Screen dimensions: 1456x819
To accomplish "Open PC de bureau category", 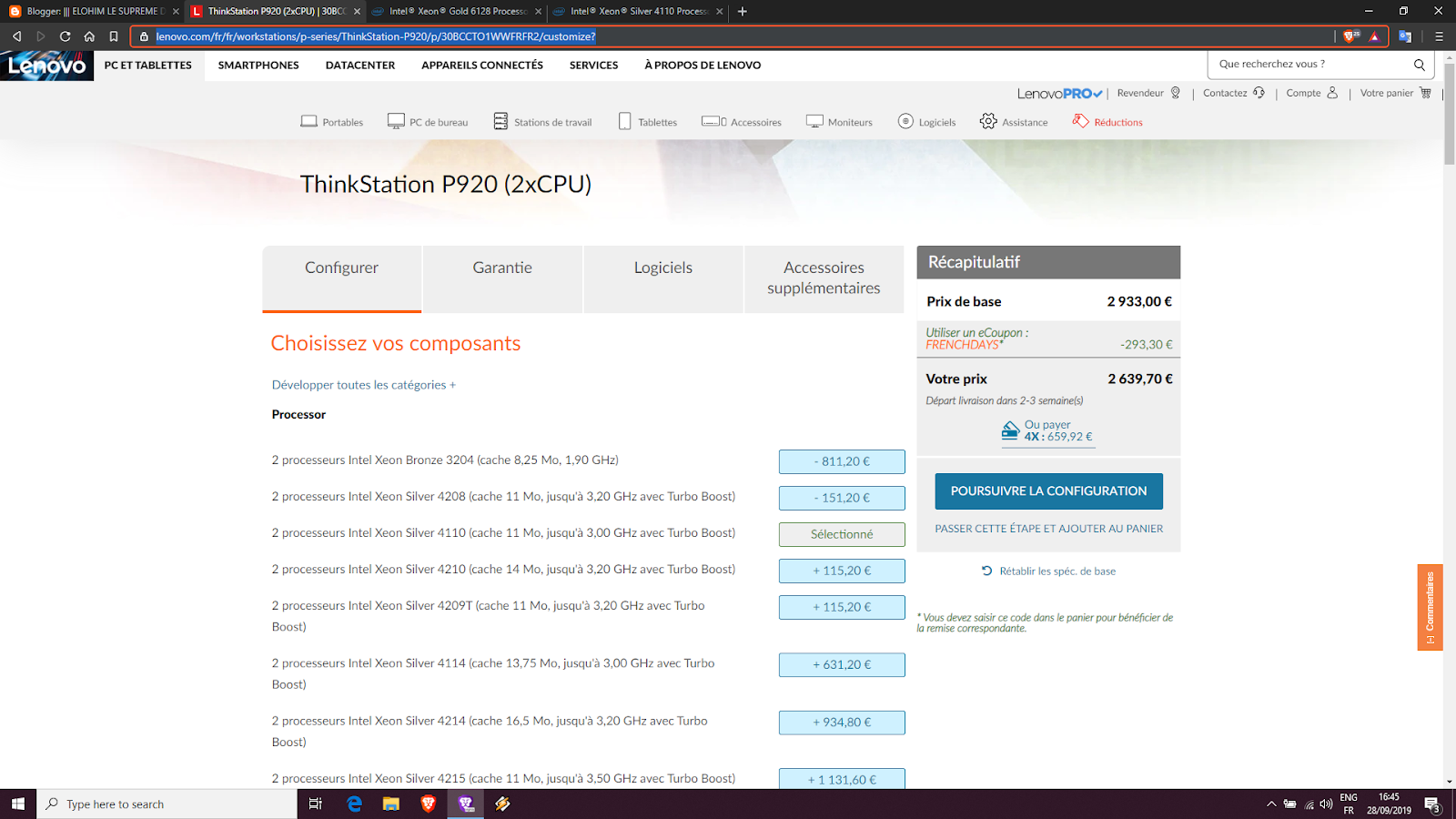I will click(x=428, y=122).
